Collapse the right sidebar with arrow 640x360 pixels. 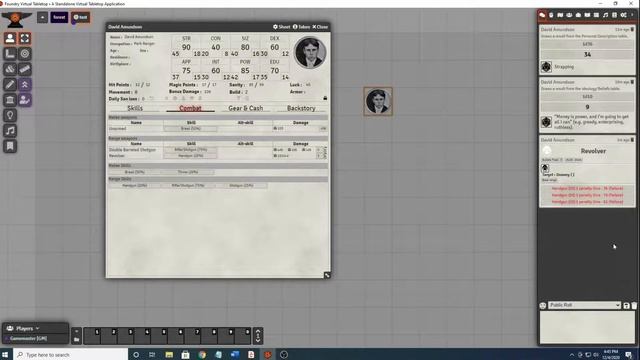(632, 15)
